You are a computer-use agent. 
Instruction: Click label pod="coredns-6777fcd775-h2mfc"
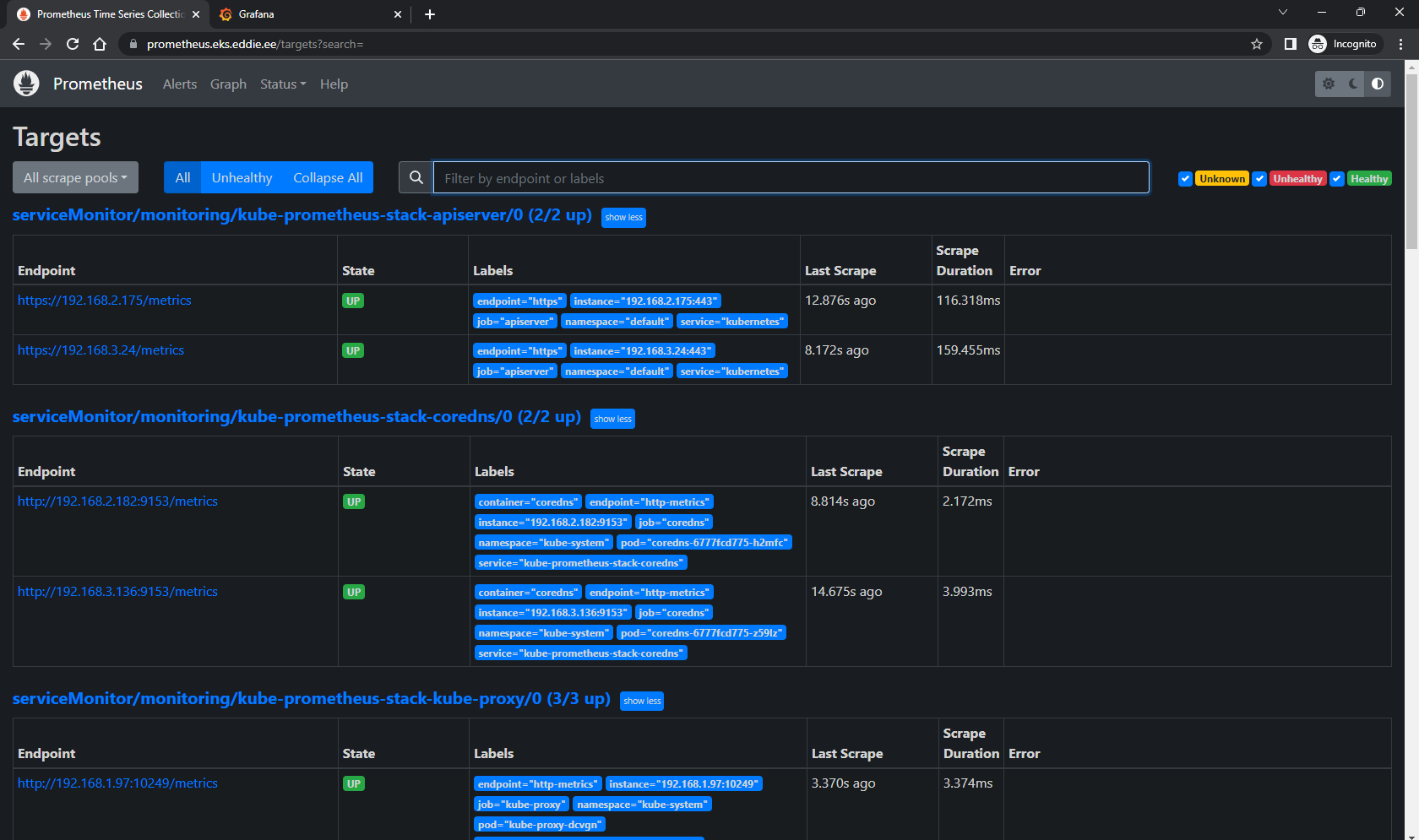(704, 543)
